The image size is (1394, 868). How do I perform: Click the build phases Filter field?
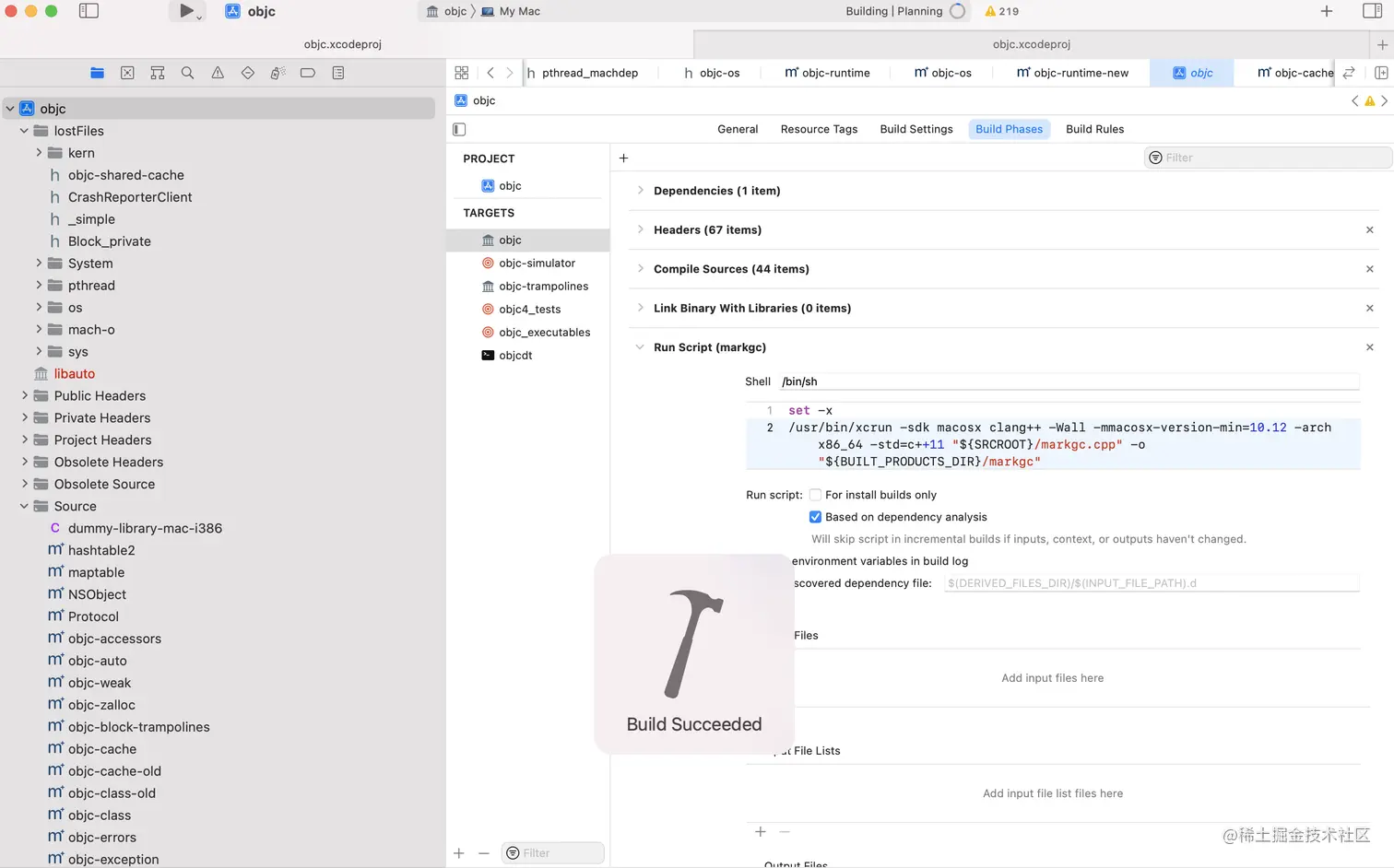tap(1269, 158)
